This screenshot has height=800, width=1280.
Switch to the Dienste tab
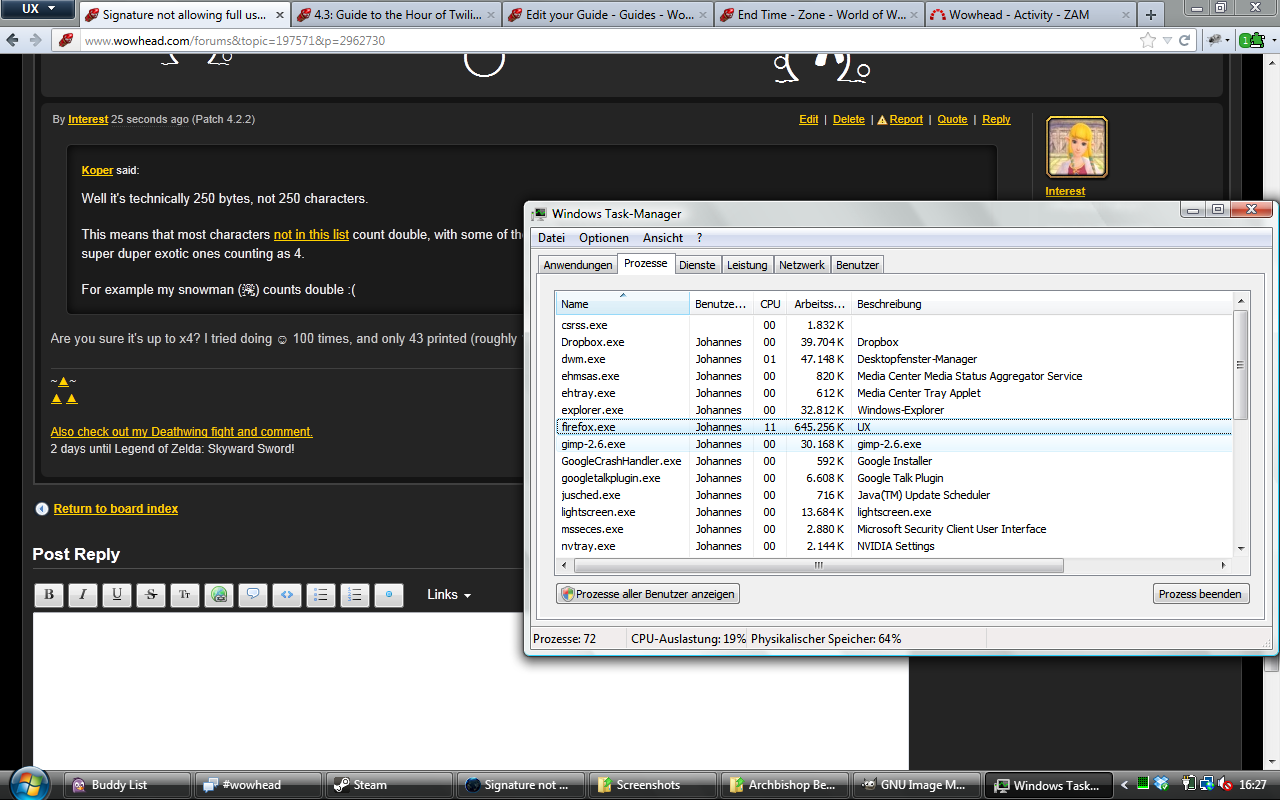point(697,265)
